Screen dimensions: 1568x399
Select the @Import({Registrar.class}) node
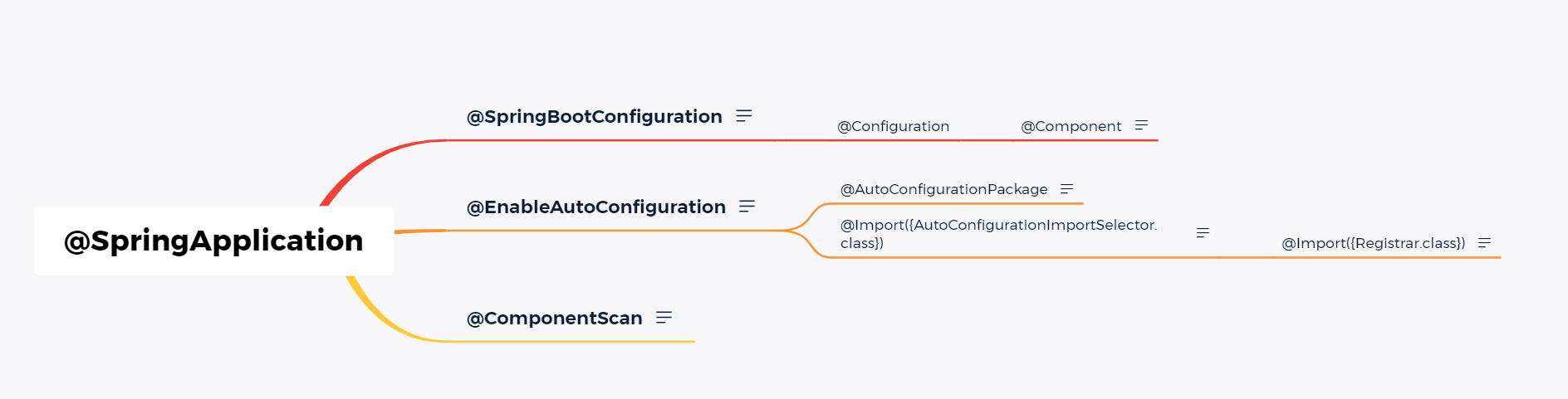click(x=1374, y=243)
